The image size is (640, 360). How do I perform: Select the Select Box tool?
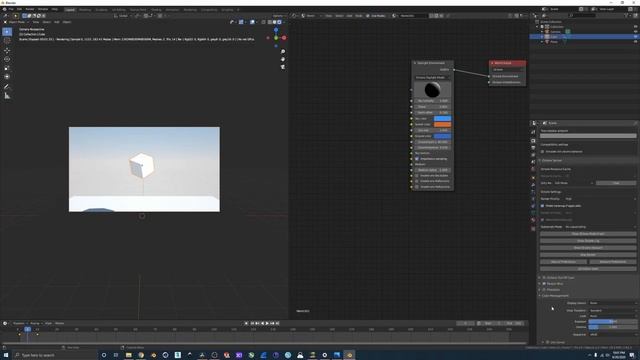tap(7, 32)
